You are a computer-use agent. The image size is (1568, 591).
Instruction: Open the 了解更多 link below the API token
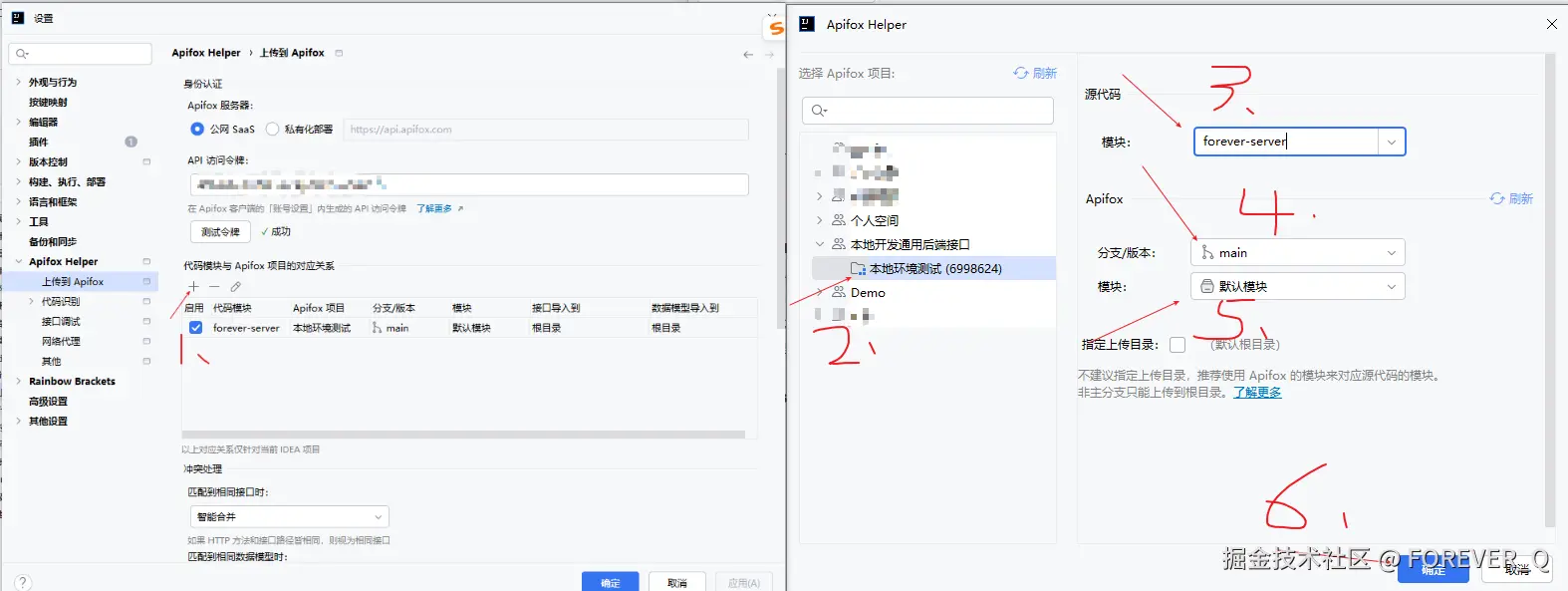tap(434, 208)
